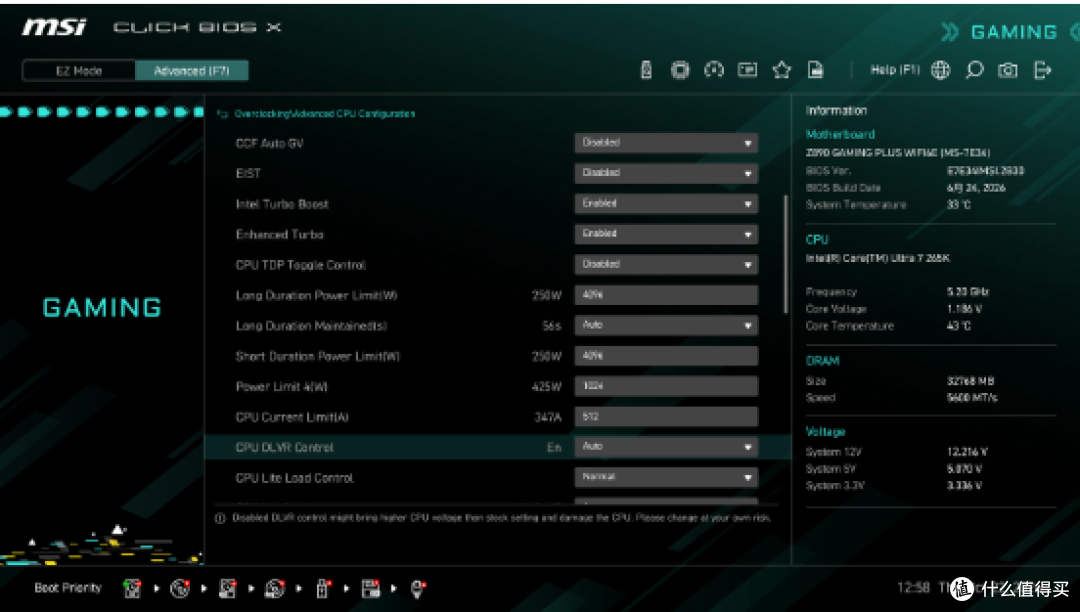Viewport: 1080px width, 612px height.
Task: Select the USB key boot device
Action: click(x=322, y=588)
